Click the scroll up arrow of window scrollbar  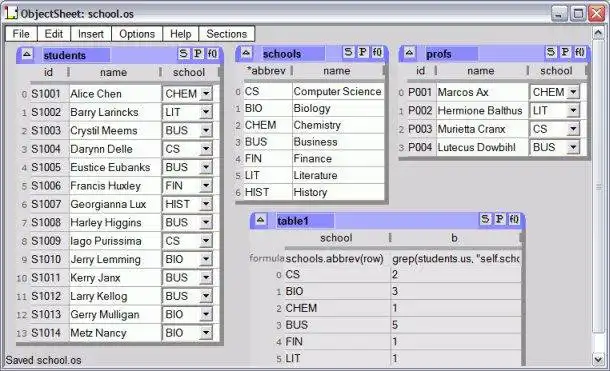[x=598, y=33]
